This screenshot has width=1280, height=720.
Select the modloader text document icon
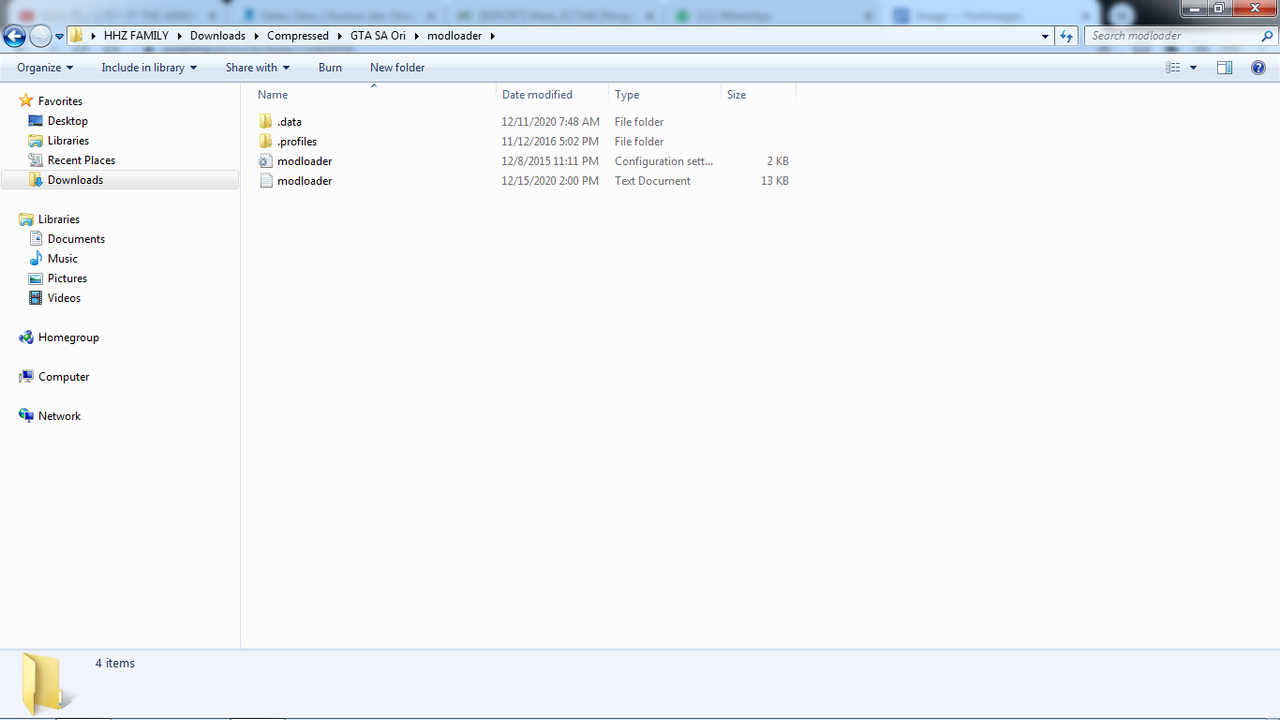click(265, 181)
